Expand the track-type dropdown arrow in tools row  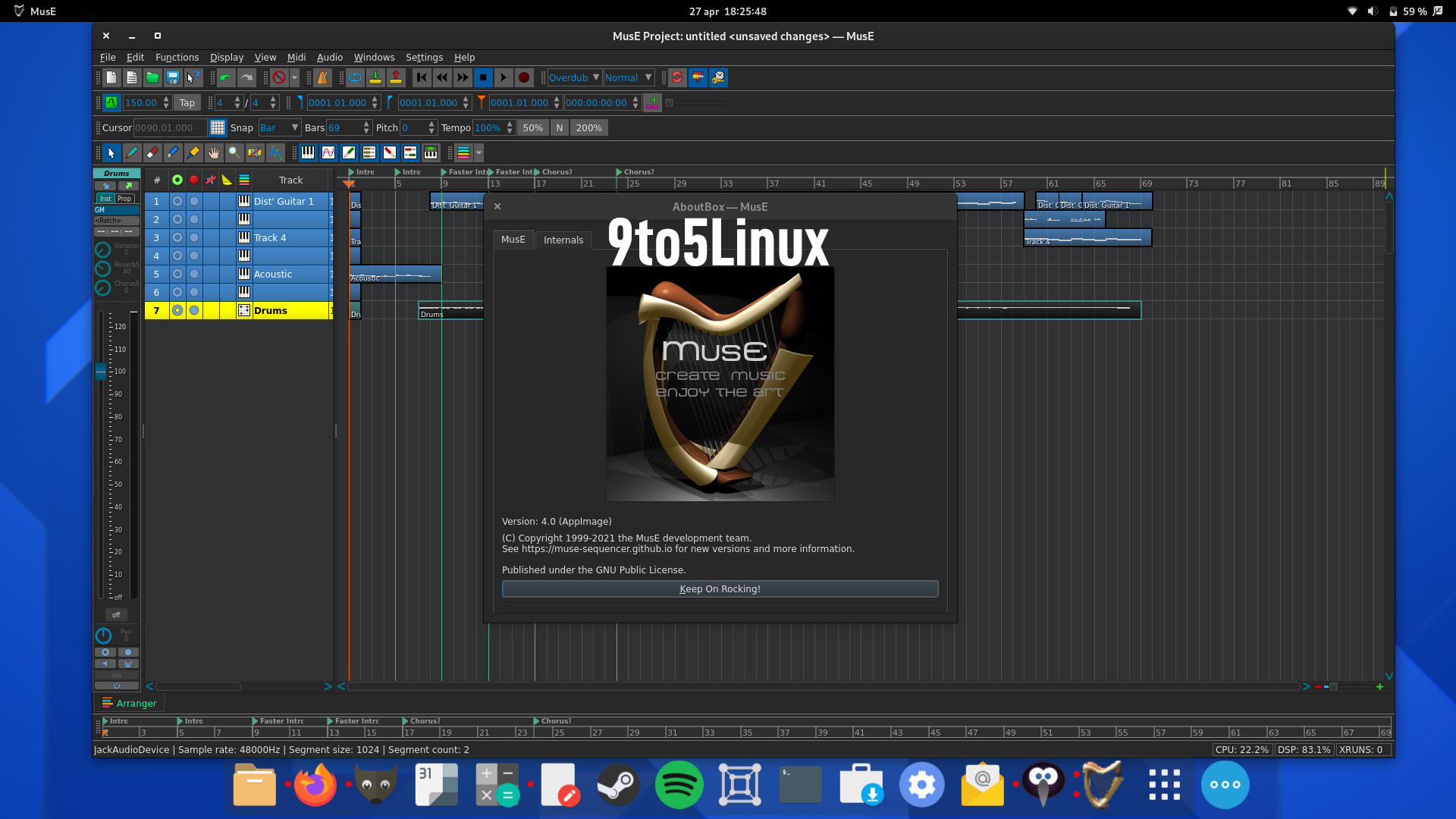point(479,152)
